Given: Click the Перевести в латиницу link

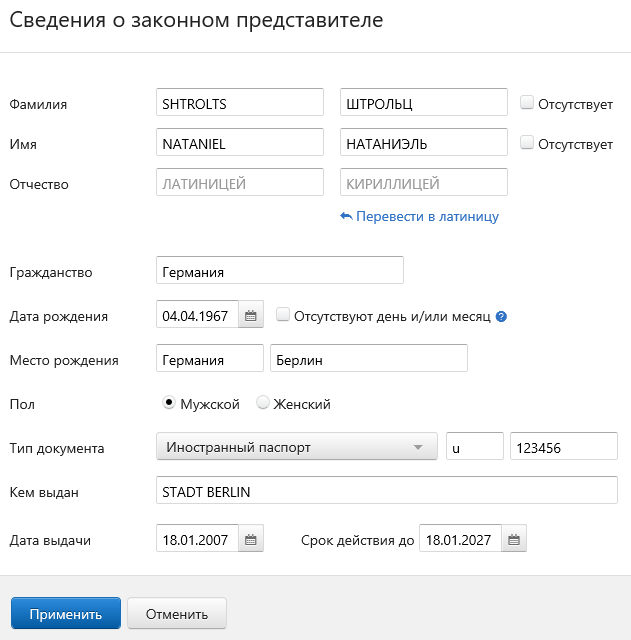Looking at the screenshot, I should point(427,216).
